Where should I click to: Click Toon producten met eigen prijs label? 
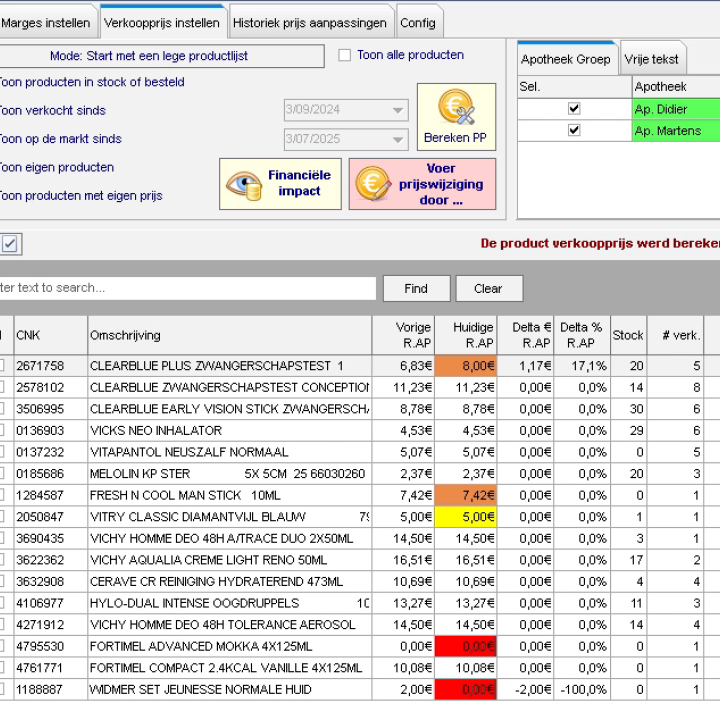(81, 196)
